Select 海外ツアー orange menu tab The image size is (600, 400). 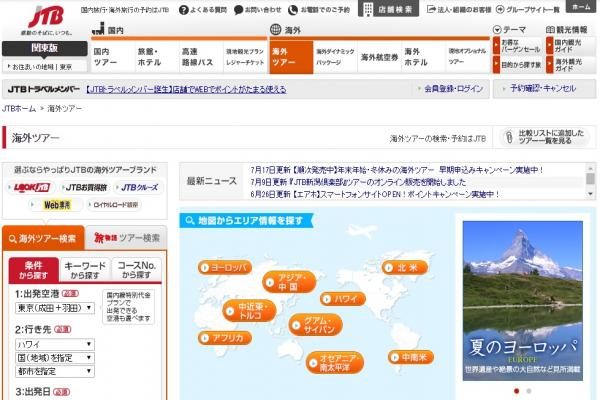coord(291,57)
